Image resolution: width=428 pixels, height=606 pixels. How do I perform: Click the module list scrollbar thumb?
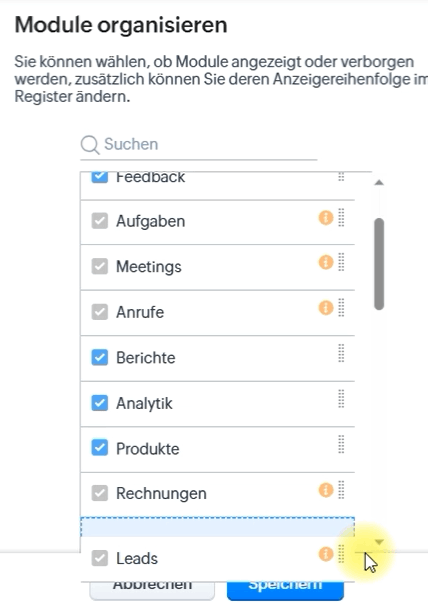[x=379, y=264]
